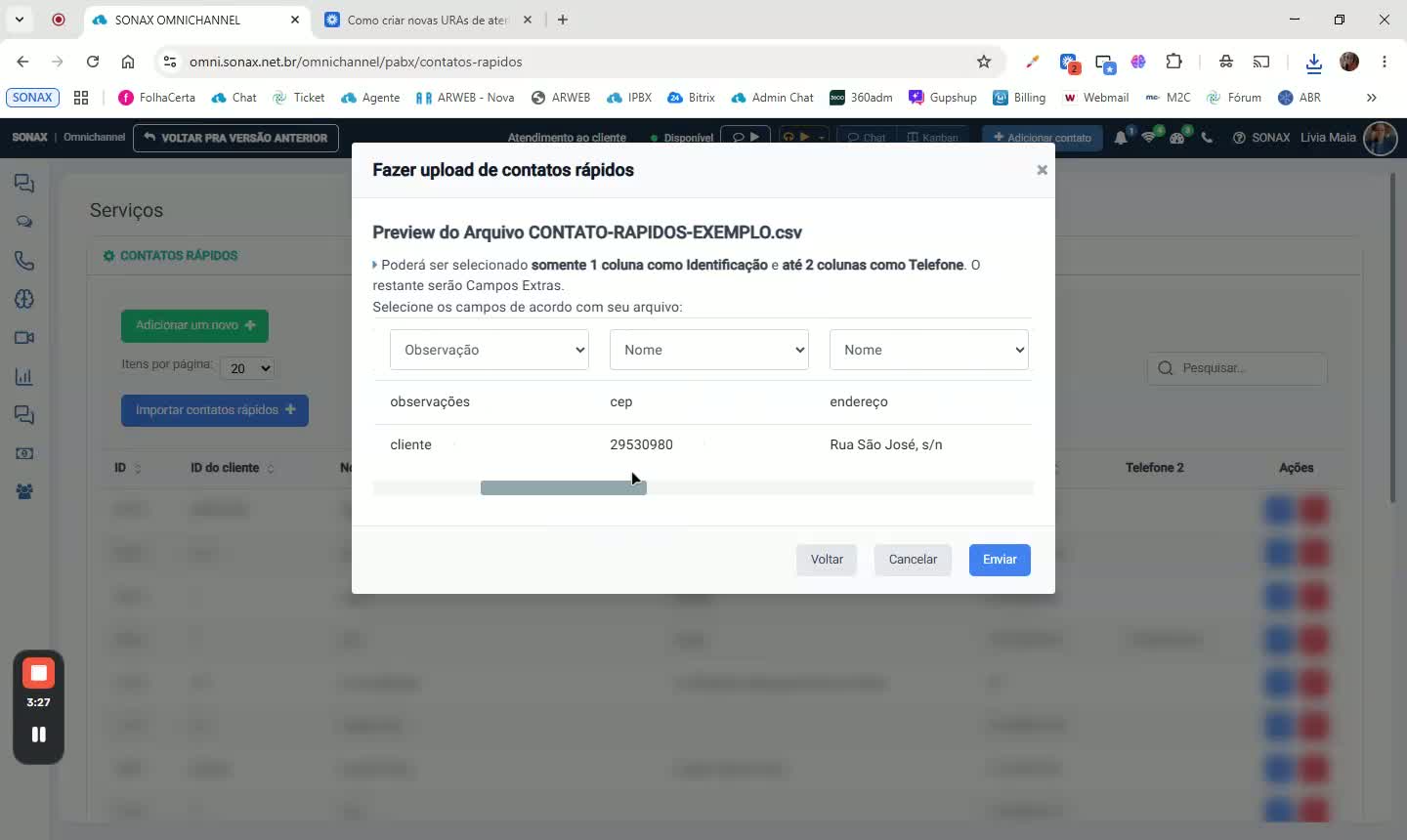Close the upload dialog with X
1407x840 pixels.
pyautogui.click(x=1042, y=170)
